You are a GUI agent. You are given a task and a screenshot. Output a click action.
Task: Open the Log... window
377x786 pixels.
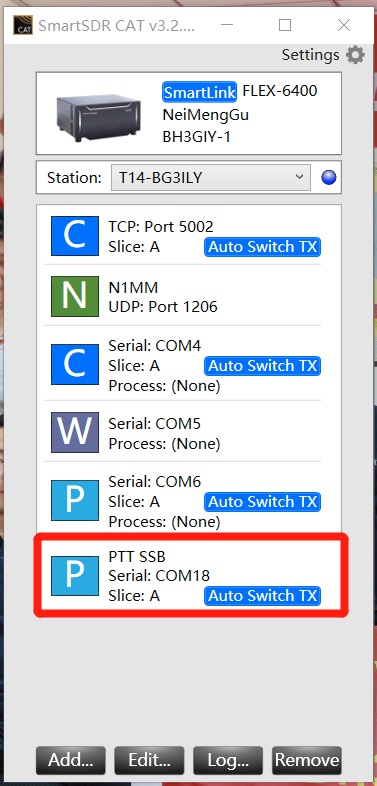[x=228, y=760]
